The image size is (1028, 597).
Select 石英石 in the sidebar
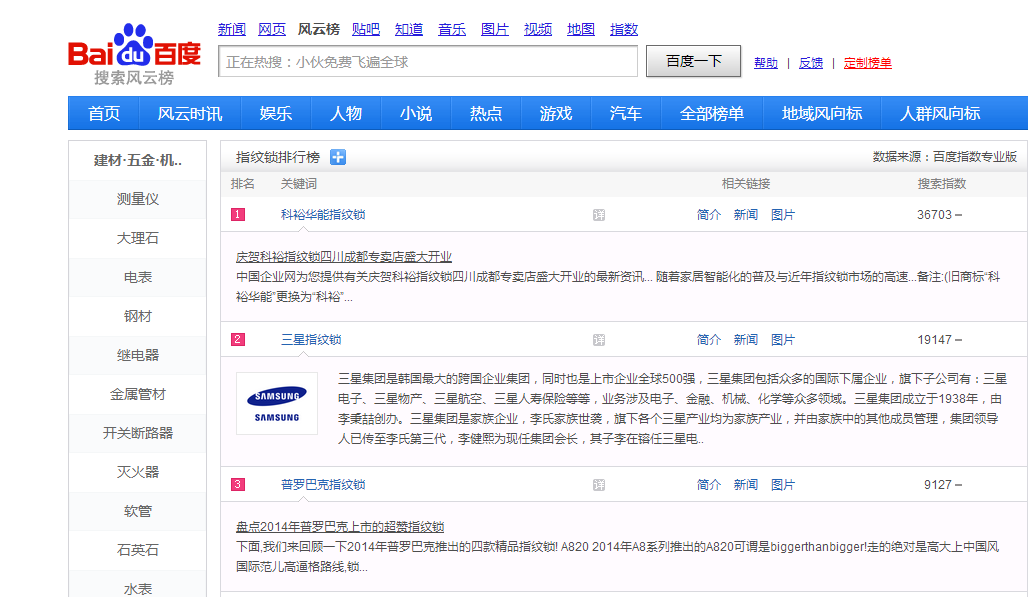click(x=138, y=550)
